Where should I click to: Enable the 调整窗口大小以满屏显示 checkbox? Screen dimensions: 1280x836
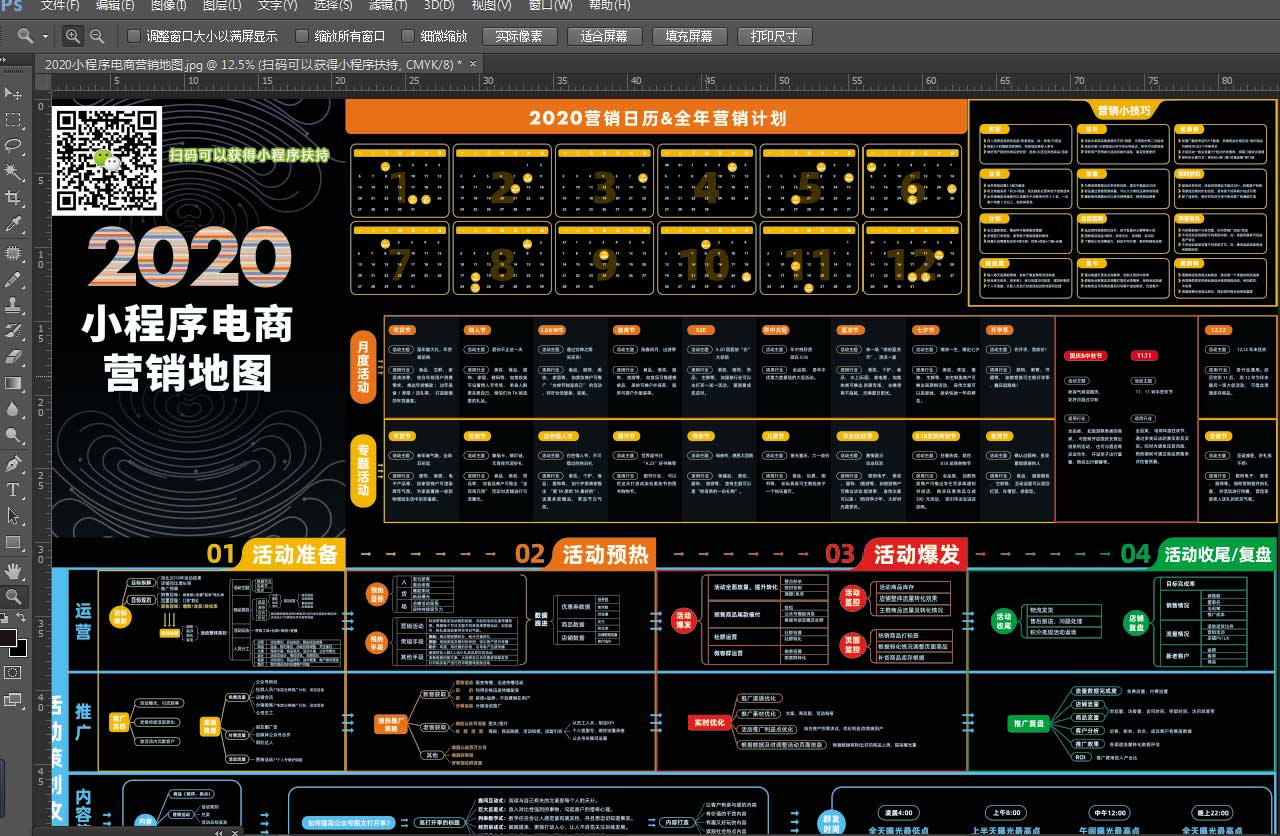coord(132,36)
